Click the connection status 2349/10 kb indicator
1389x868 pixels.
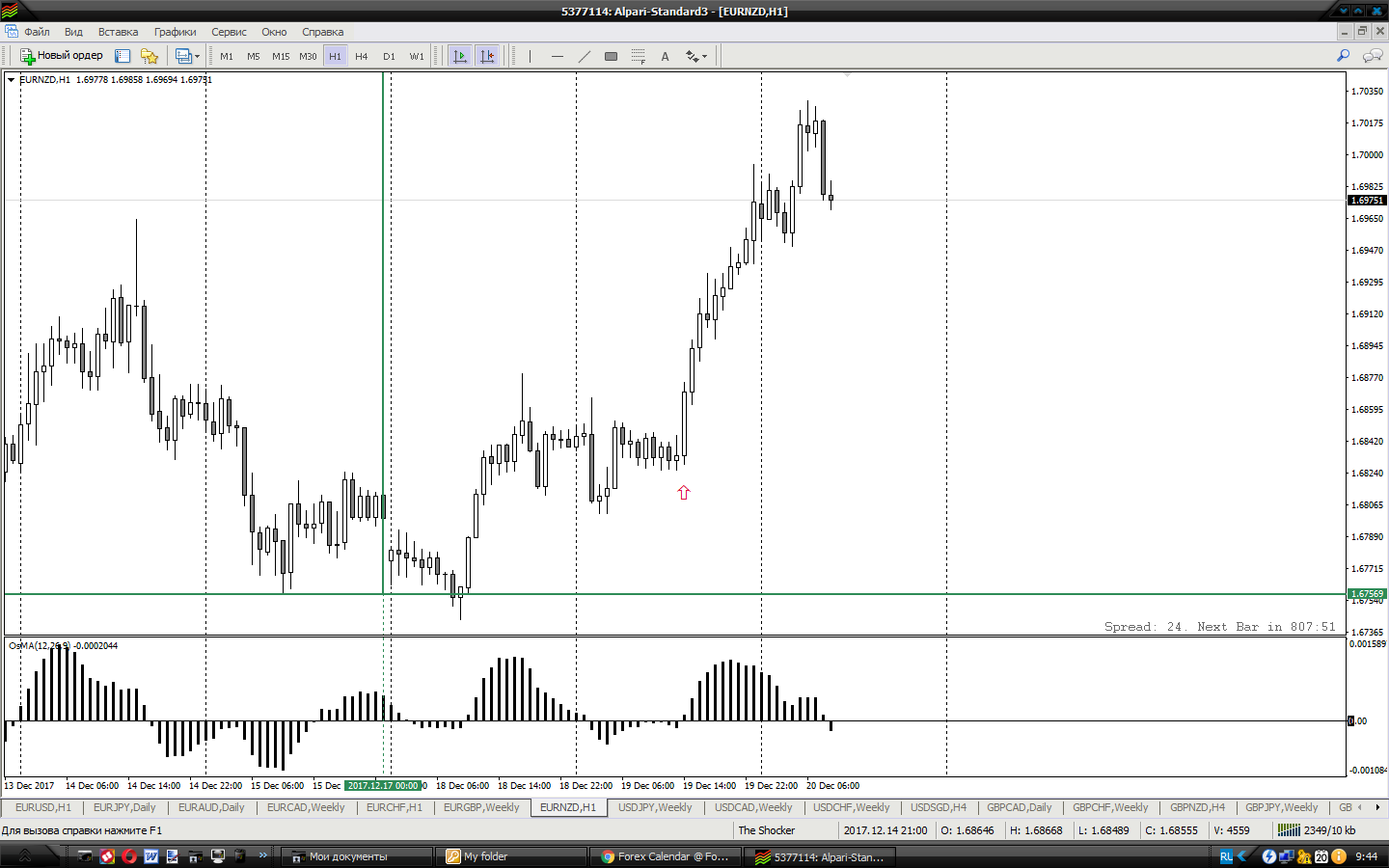point(1318,830)
